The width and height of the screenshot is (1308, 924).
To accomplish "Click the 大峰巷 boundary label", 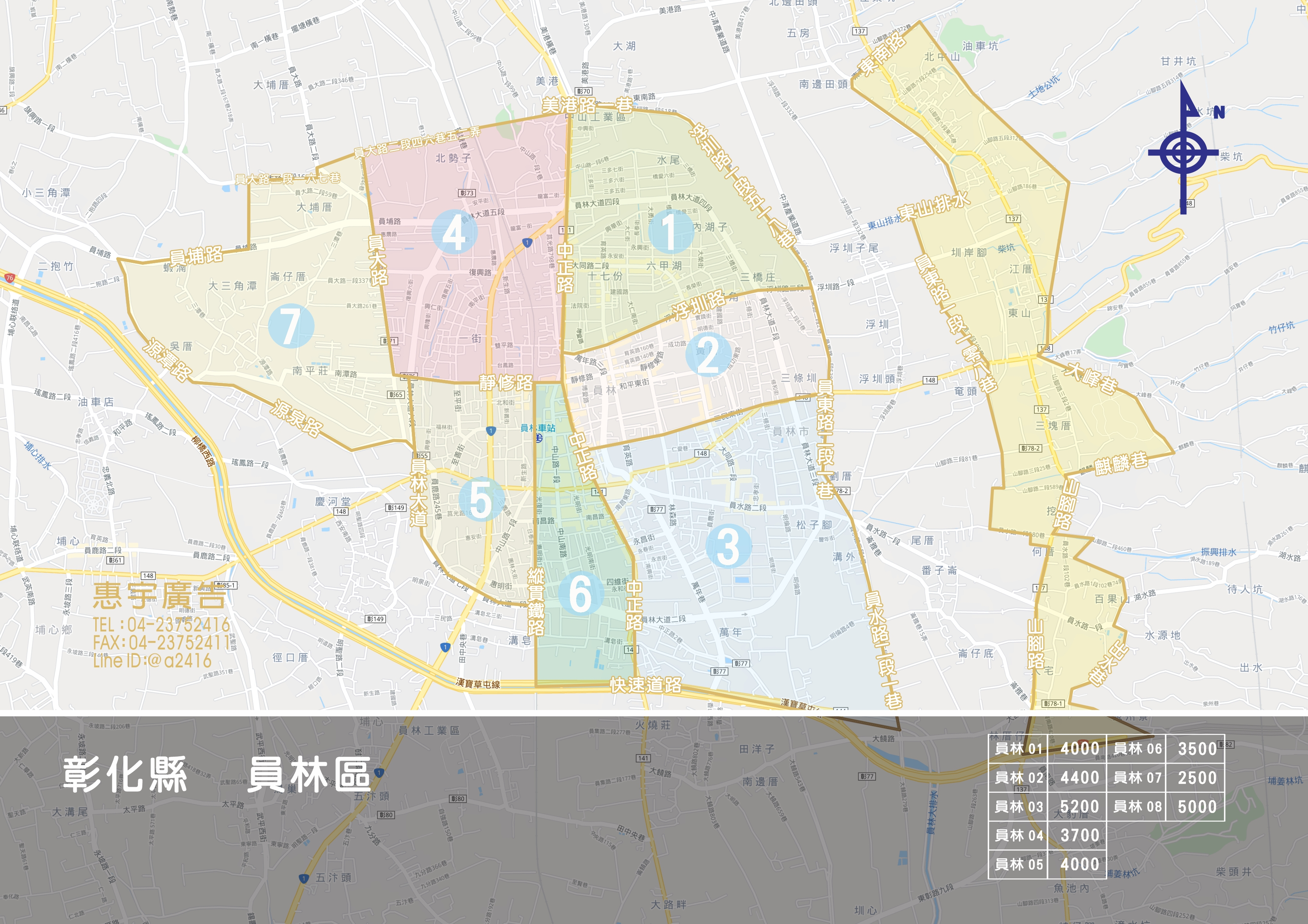I will click(1091, 378).
